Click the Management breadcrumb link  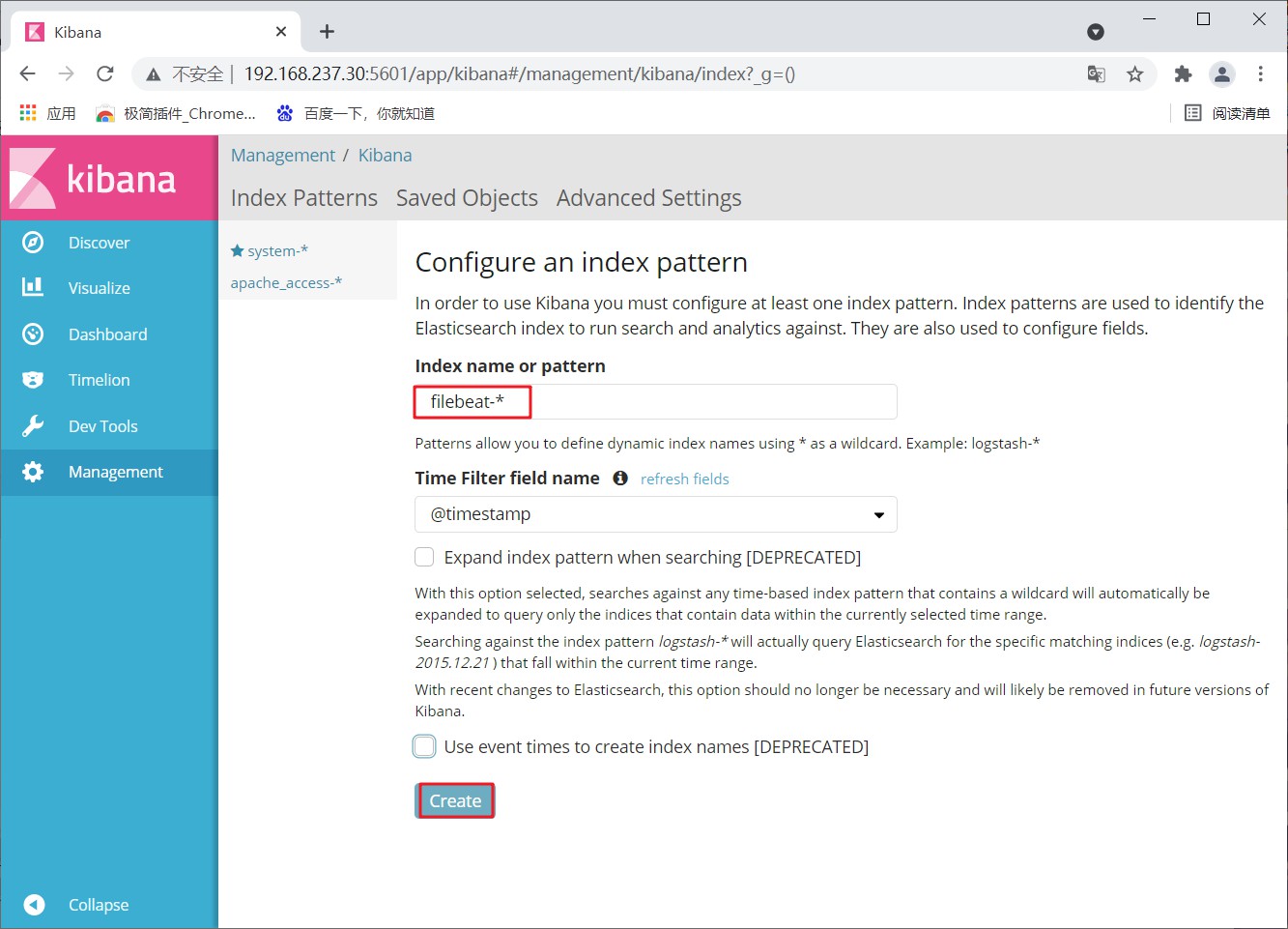click(x=283, y=156)
